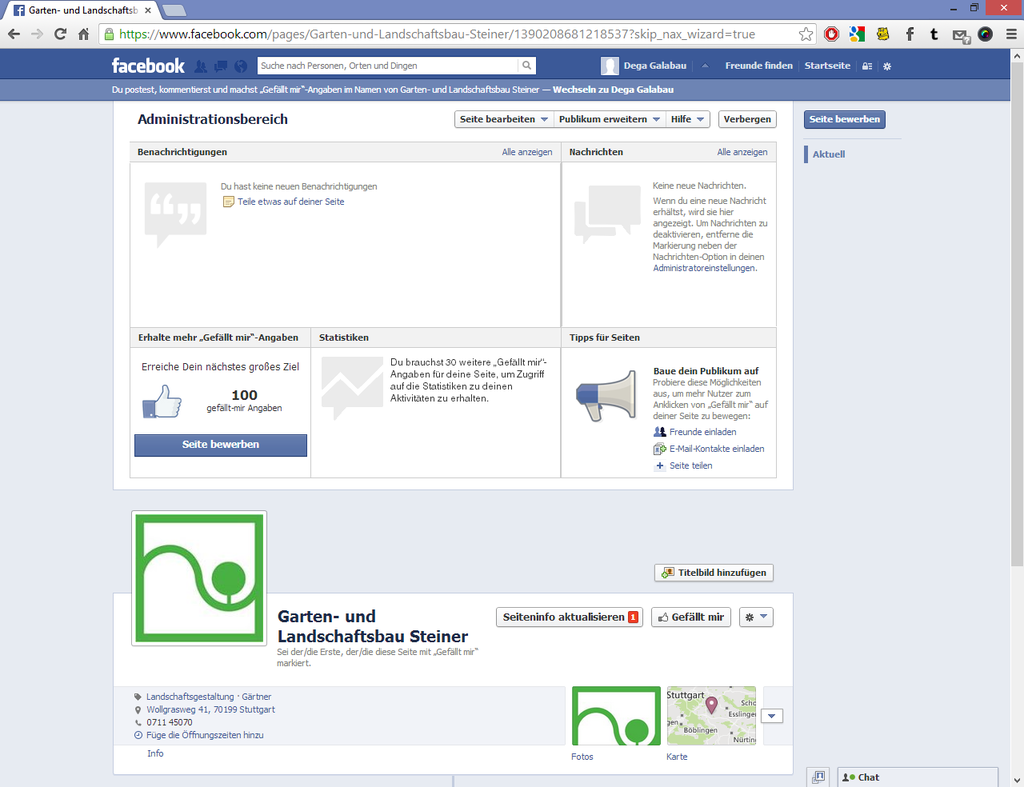Click the Facebook logo in header
Screen dimensions: 1024x787
click(x=148, y=66)
